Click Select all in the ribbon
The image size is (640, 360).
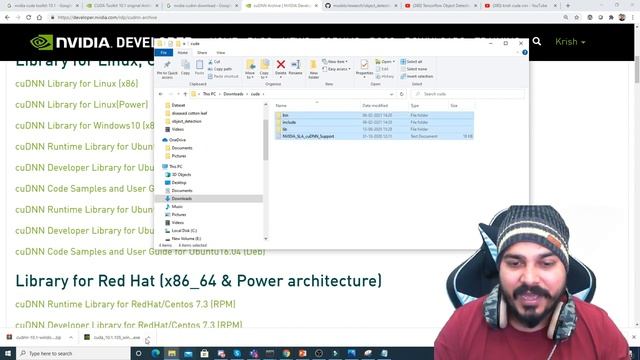pos(411,62)
